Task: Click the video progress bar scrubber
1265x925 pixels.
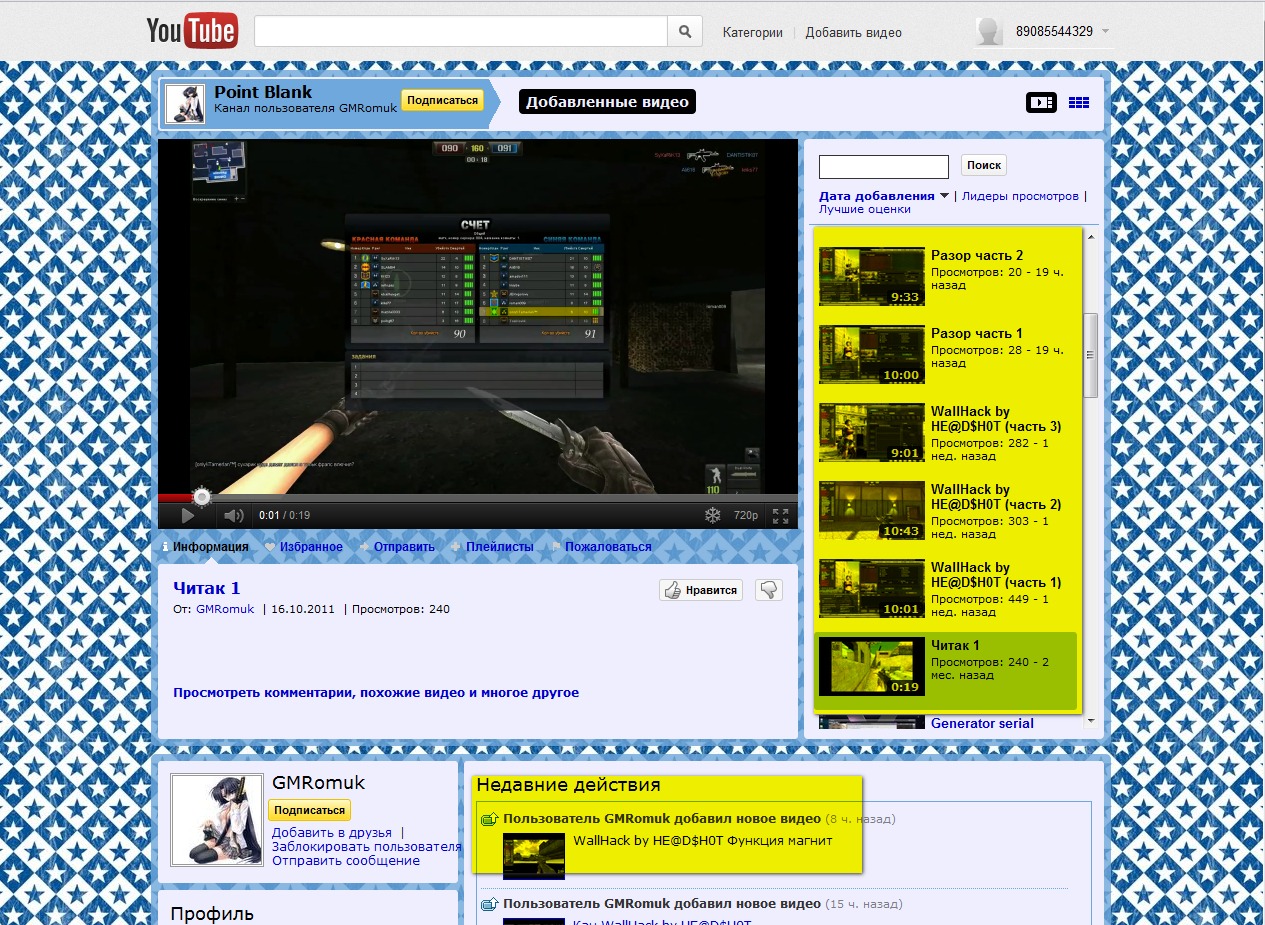Action: (x=202, y=496)
